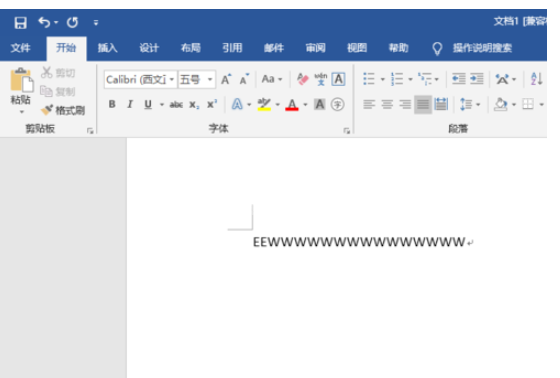Viewport: 560px width, 378px height.
Task: Expand the paste options arrow under 粘贴
Action: pyautogui.click(x=21, y=112)
